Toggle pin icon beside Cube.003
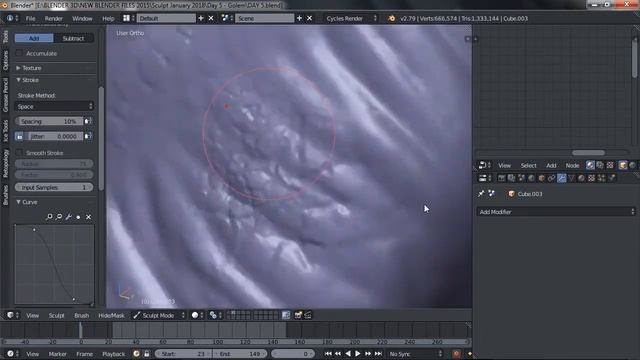Viewport: 640px width, 360px height. (x=481, y=194)
